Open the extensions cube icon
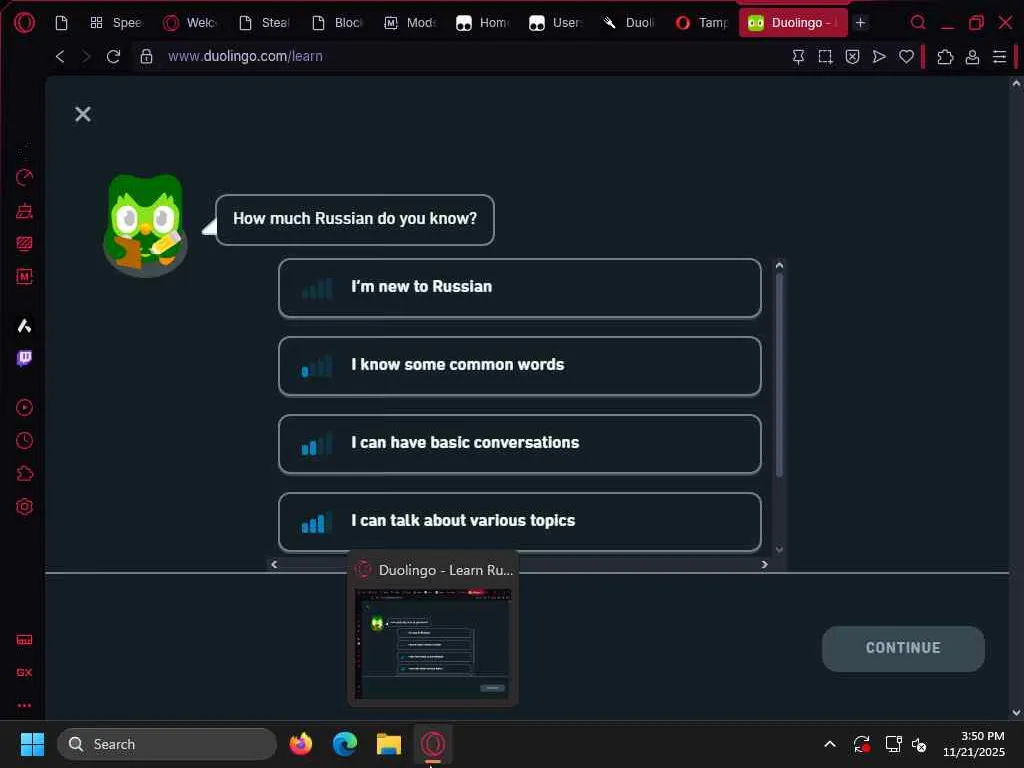 pos(945,57)
